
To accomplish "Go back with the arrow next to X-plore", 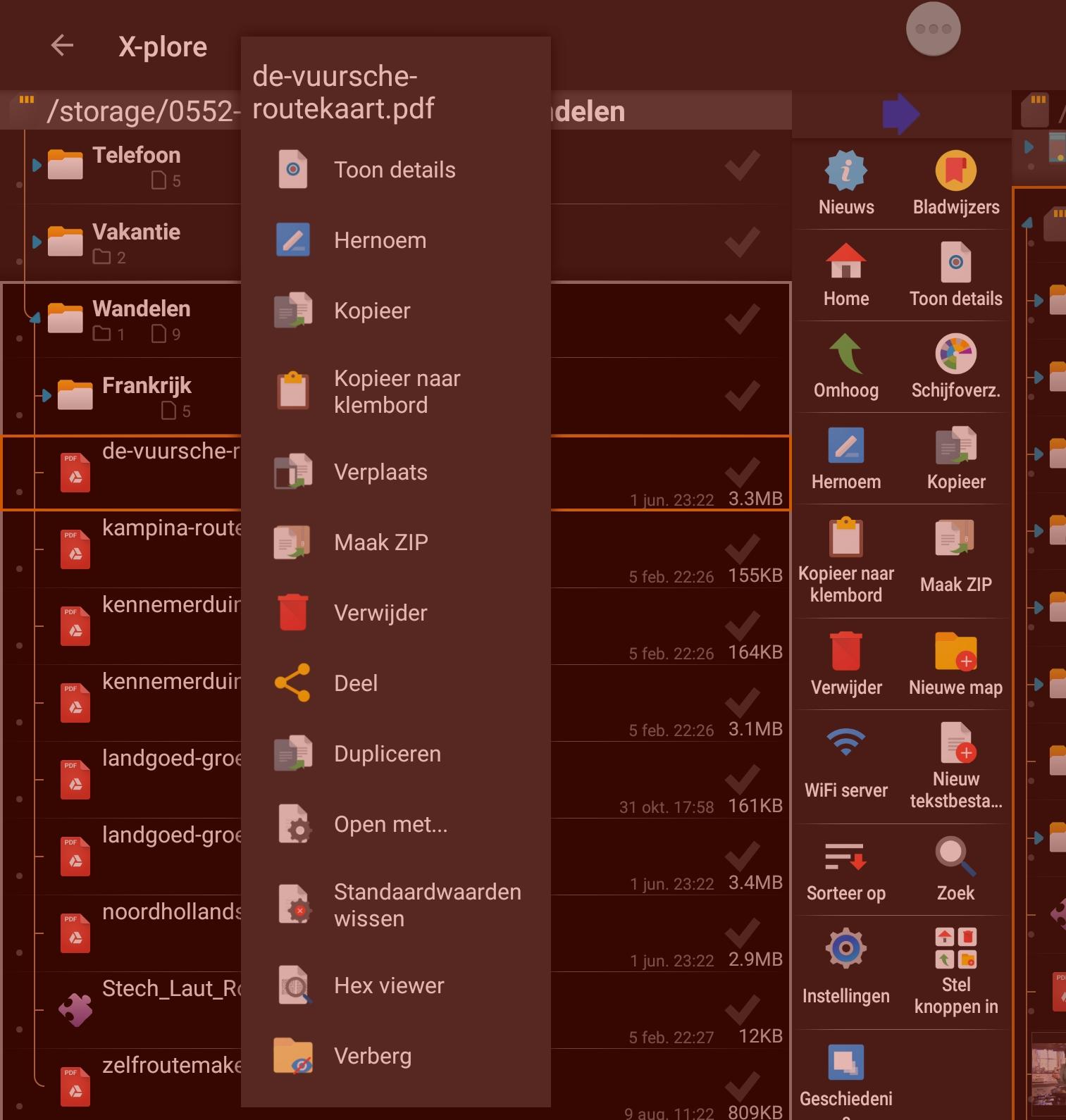I will [x=63, y=46].
